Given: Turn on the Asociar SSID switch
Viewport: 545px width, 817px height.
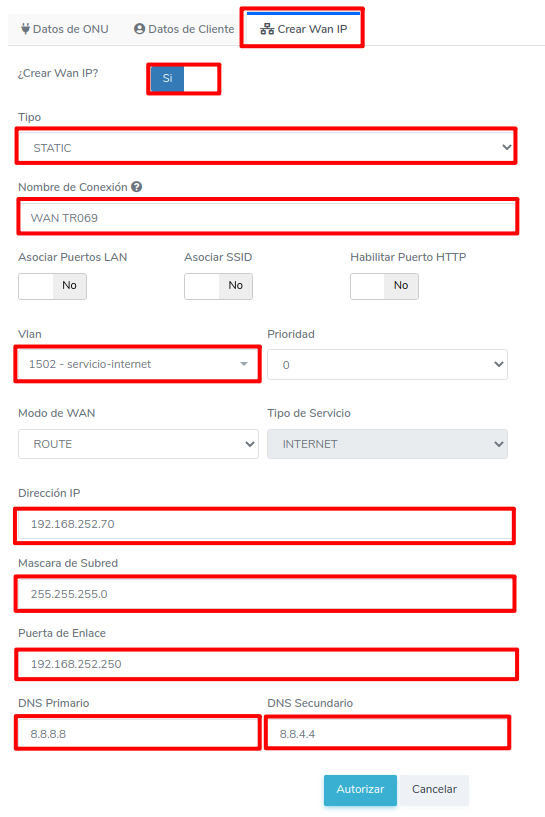Looking at the screenshot, I should coord(218,286).
